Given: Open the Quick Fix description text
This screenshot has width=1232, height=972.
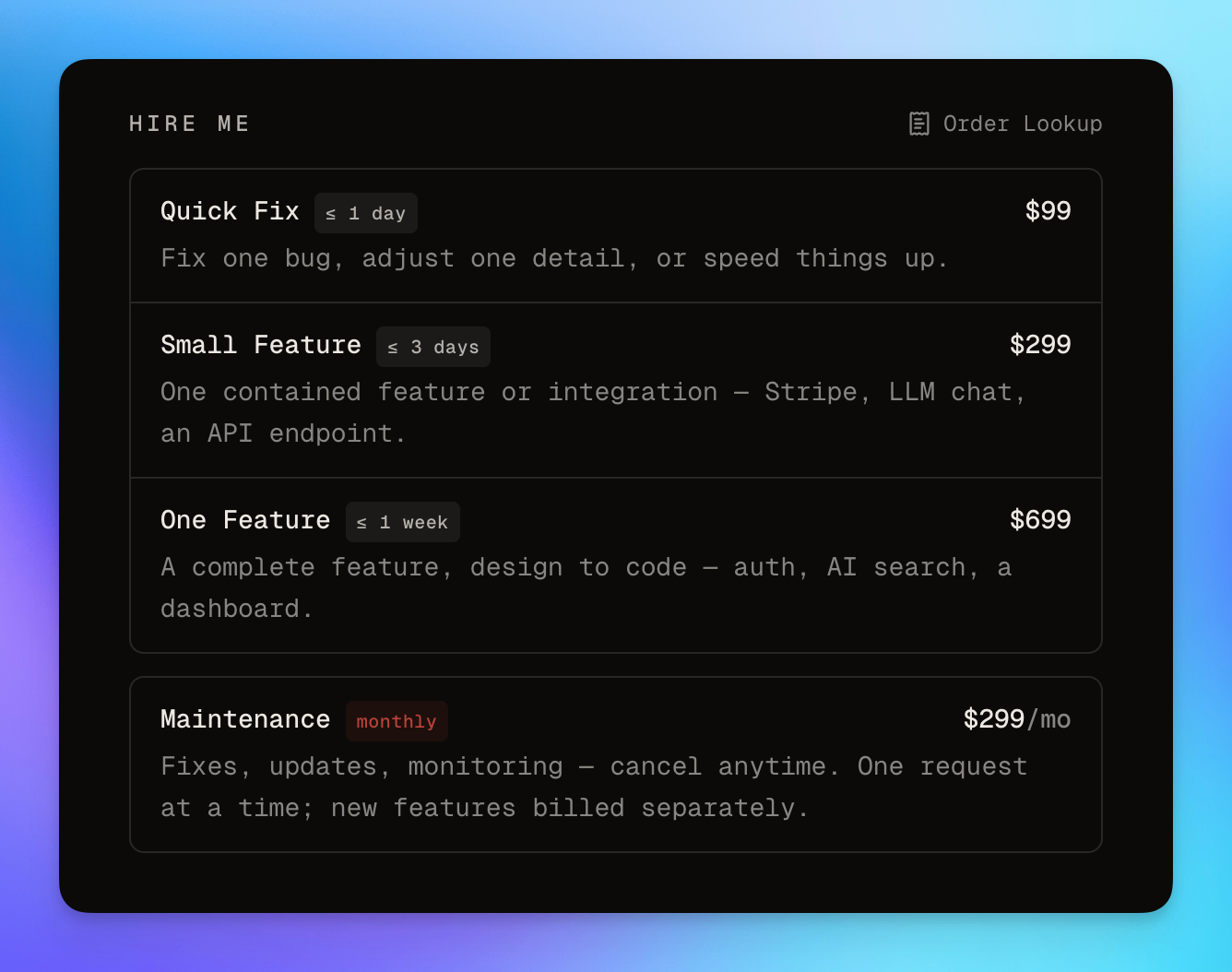Looking at the screenshot, I should (x=554, y=258).
